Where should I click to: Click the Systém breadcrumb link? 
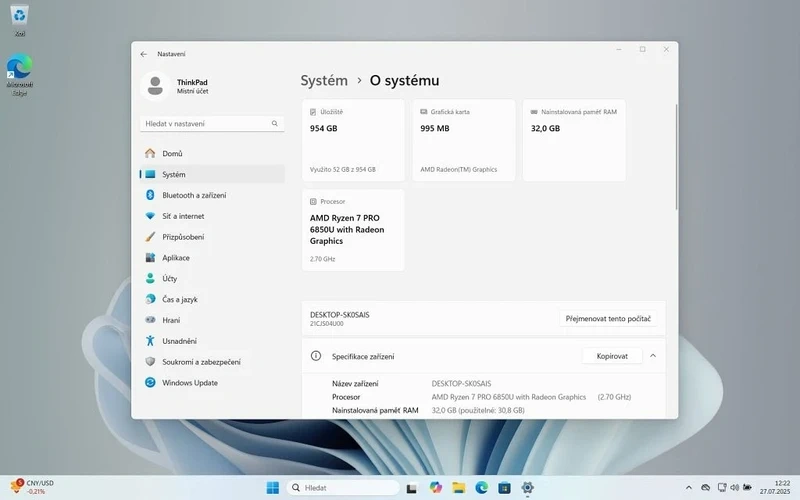tap(324, 80)
